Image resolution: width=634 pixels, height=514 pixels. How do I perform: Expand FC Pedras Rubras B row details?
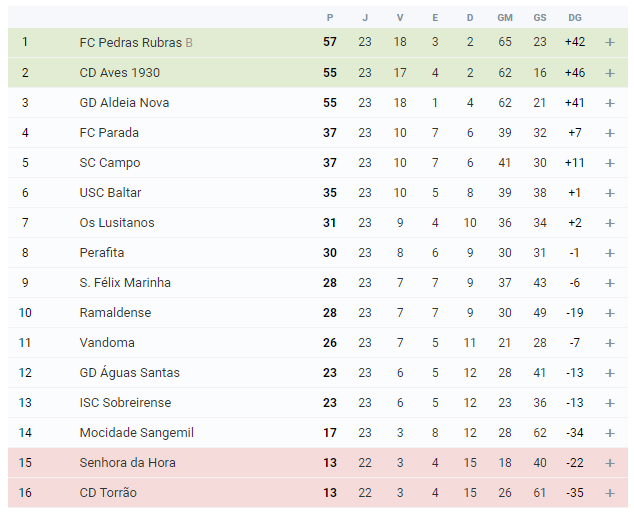[610, 42]
